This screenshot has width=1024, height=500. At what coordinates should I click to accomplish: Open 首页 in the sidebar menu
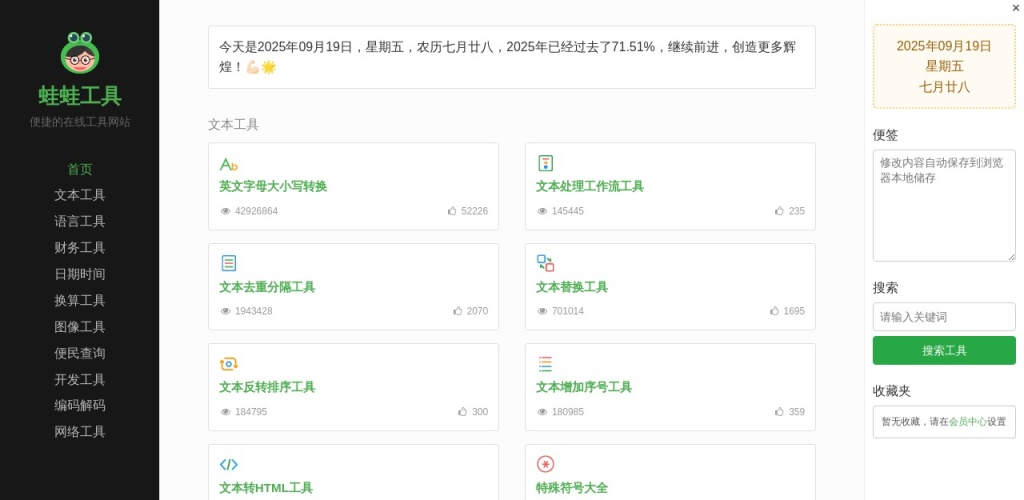pyautogui.click(x=79, y=169)
